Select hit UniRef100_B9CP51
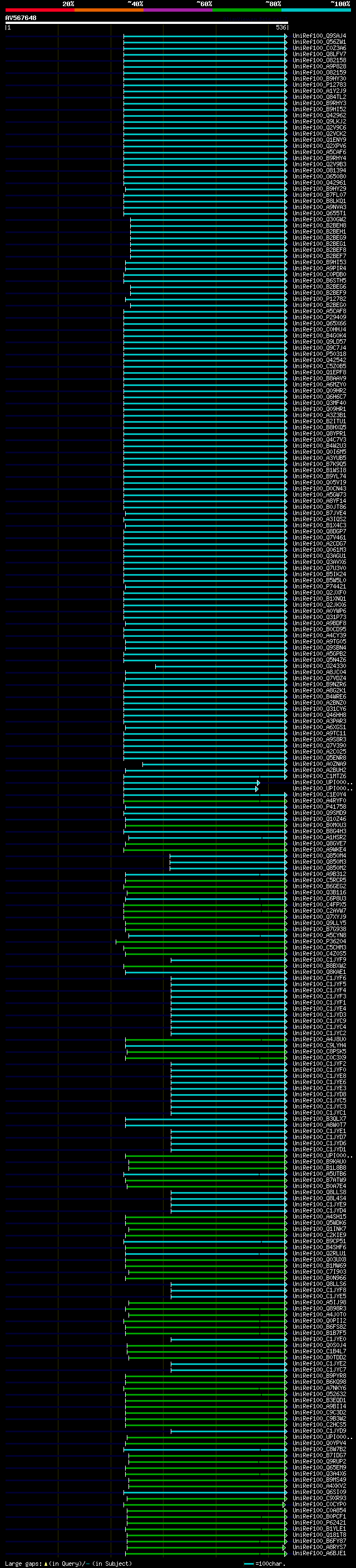This screenshot has height=1568, width=356. coord(319,1241)
